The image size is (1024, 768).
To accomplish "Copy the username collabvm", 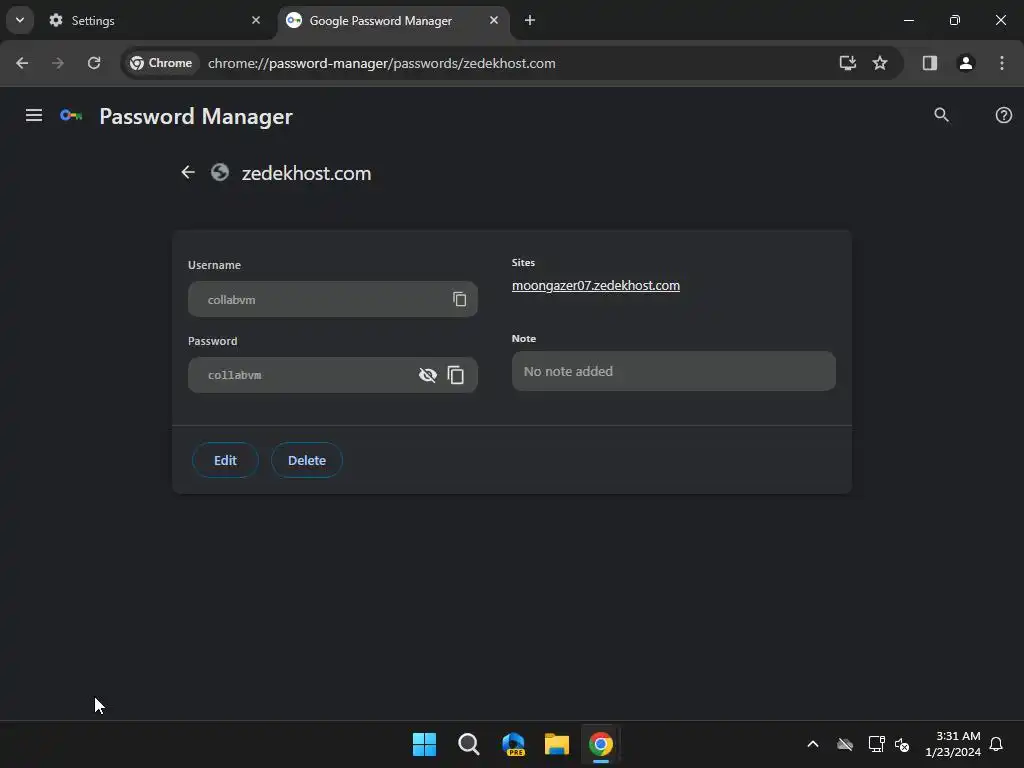I will tap(460, 299).
